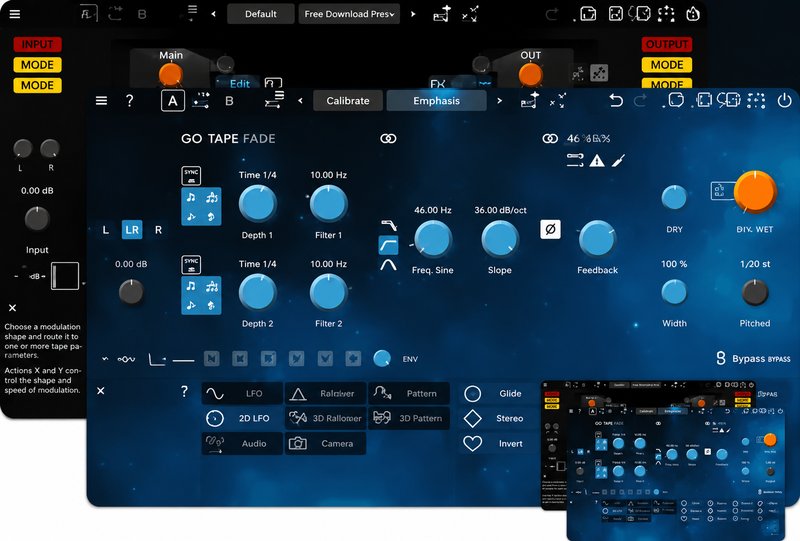
Task: Select 3D Pattern modulation type
Action: coord(409,419)
